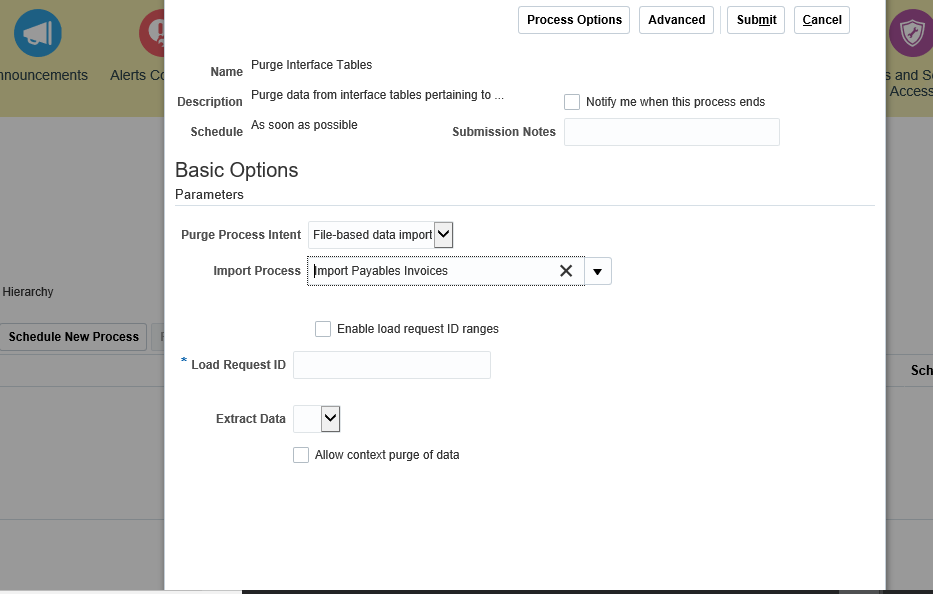Click inside the Submission Notes field
The width and height of the screenshot is (933, 594).
coord(671,131)
